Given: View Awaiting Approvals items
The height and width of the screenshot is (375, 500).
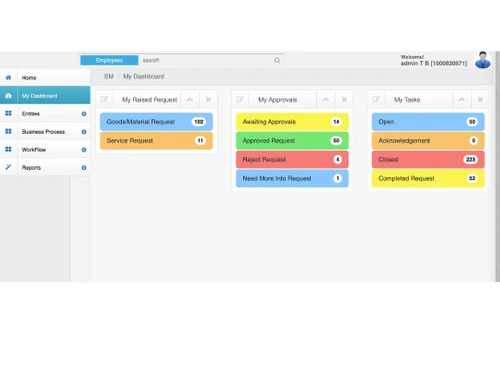Looking at the screenshot, I should (x=292, y=122).
